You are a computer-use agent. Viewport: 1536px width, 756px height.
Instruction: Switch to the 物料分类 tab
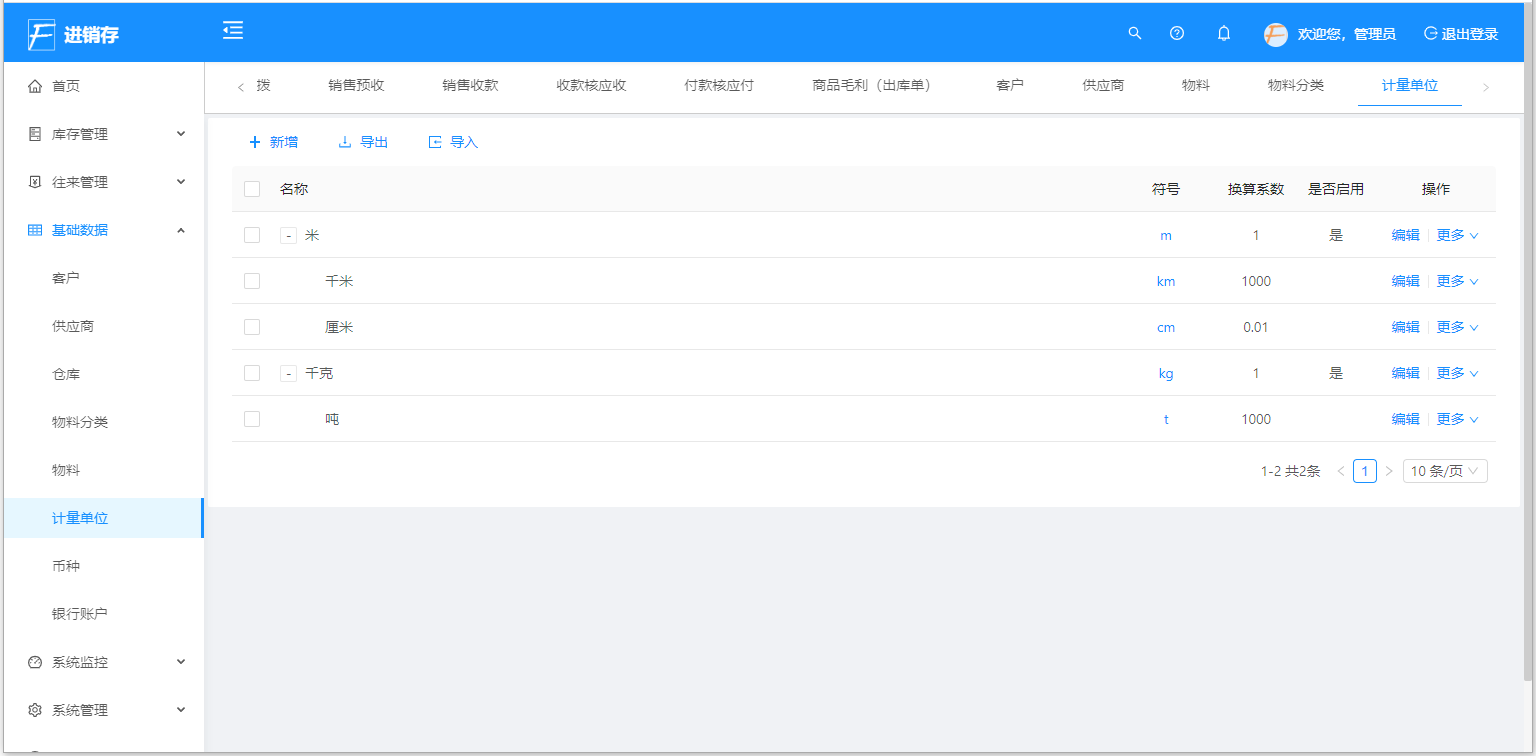point(1295,86)
